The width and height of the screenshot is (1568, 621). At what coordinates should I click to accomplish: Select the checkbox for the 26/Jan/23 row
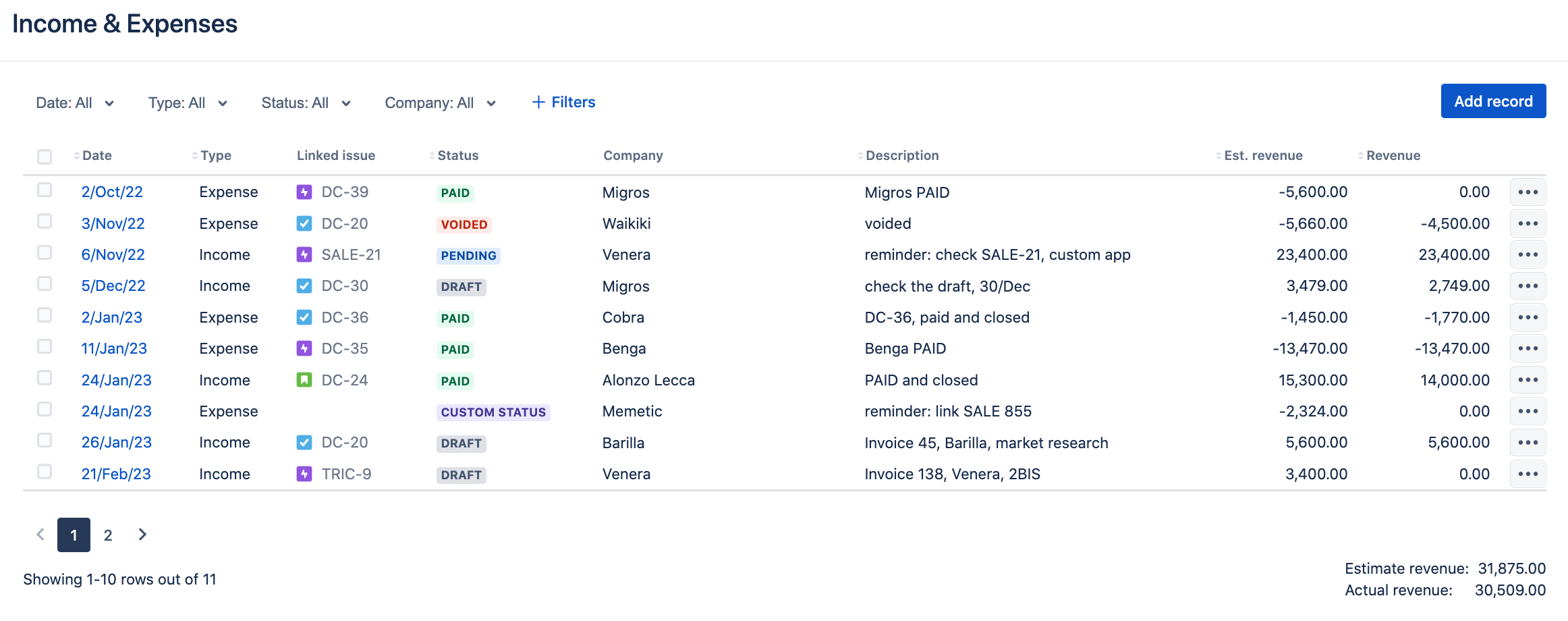[45, 440]
